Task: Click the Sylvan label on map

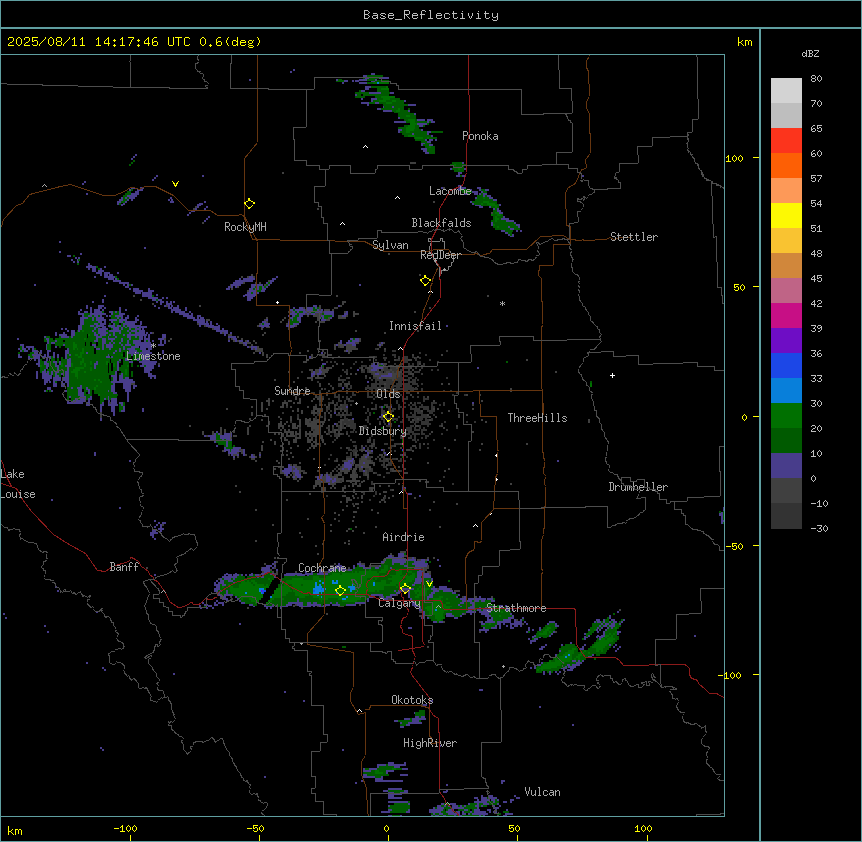Action: pos(390,245)
